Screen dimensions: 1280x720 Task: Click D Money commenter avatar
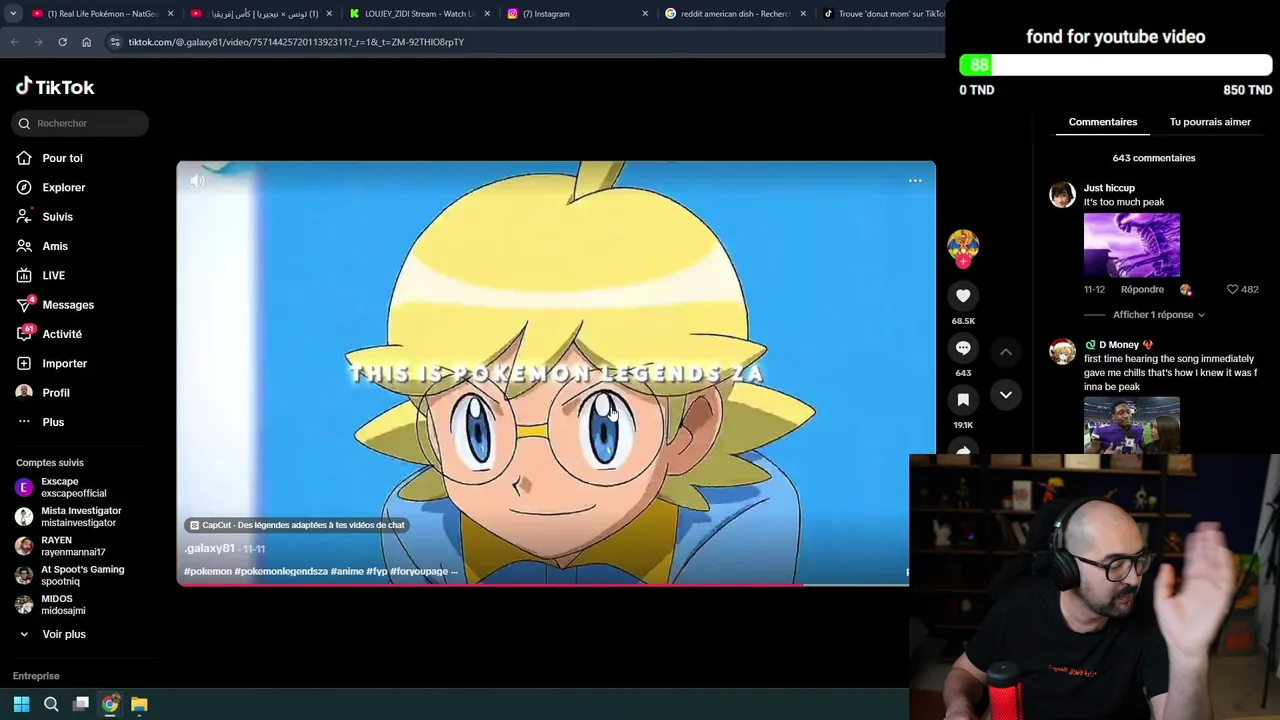1062,351
